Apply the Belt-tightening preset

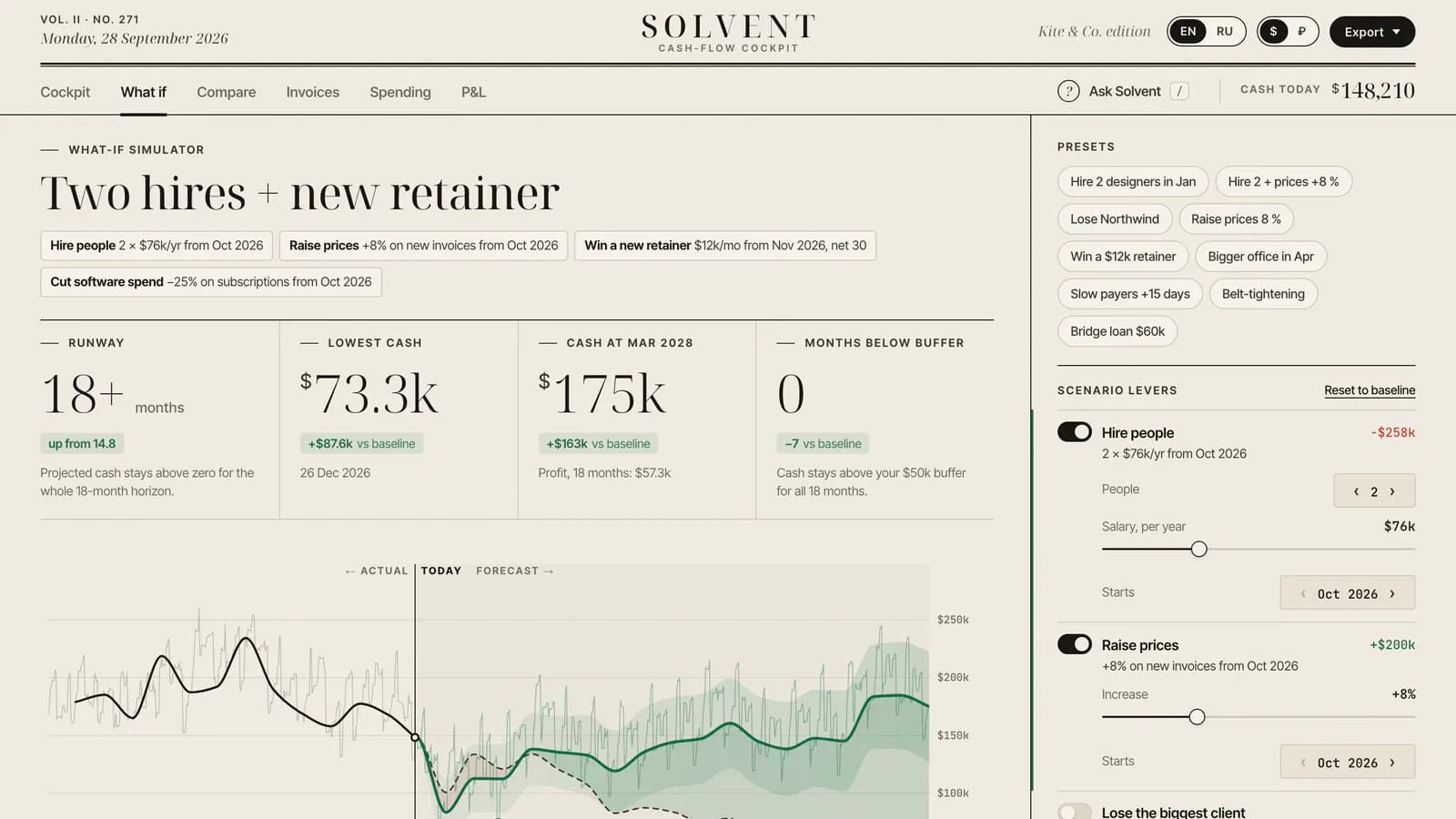coord(1263,294)
